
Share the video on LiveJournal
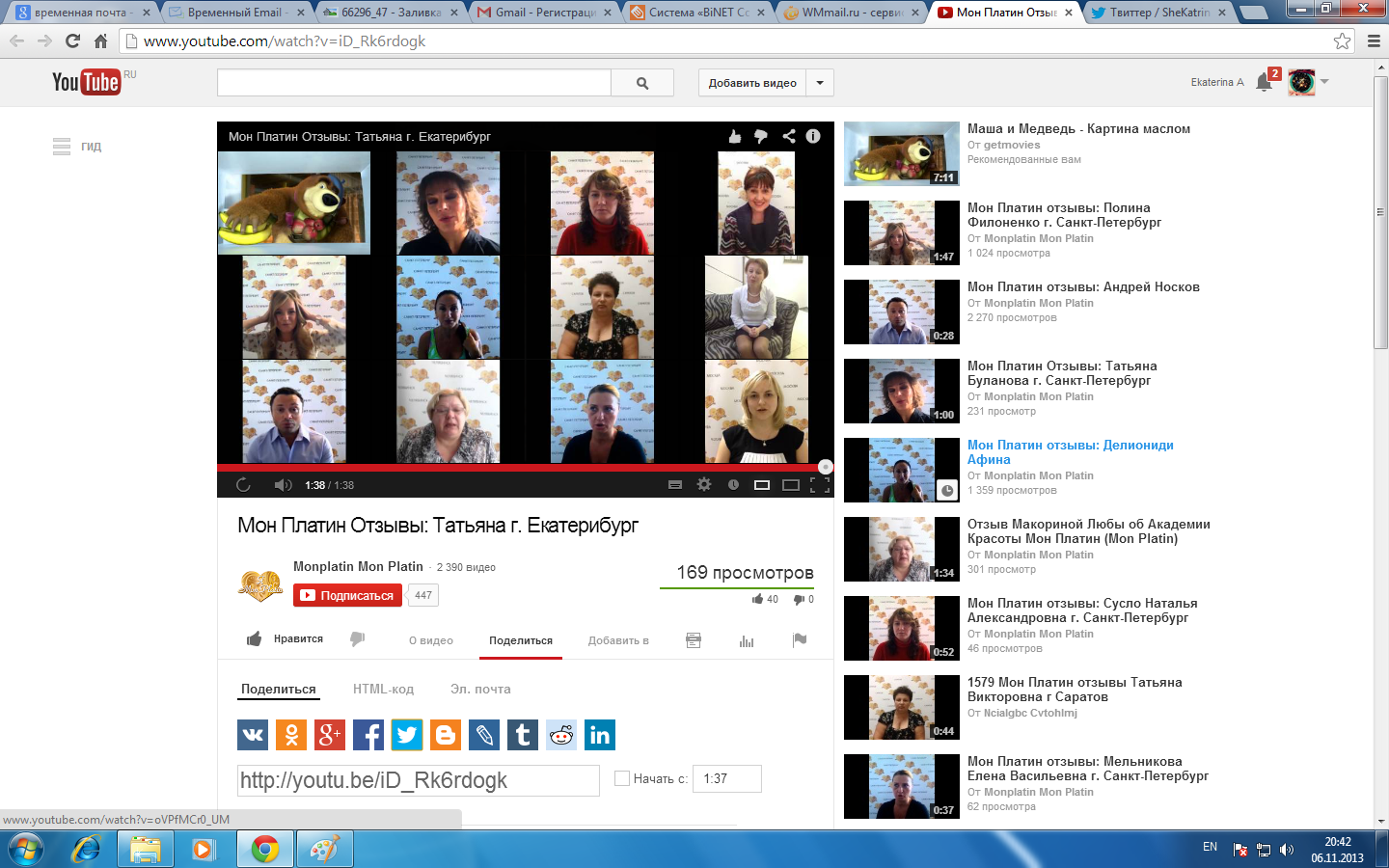pyautogui.click(x=484, y=735)
